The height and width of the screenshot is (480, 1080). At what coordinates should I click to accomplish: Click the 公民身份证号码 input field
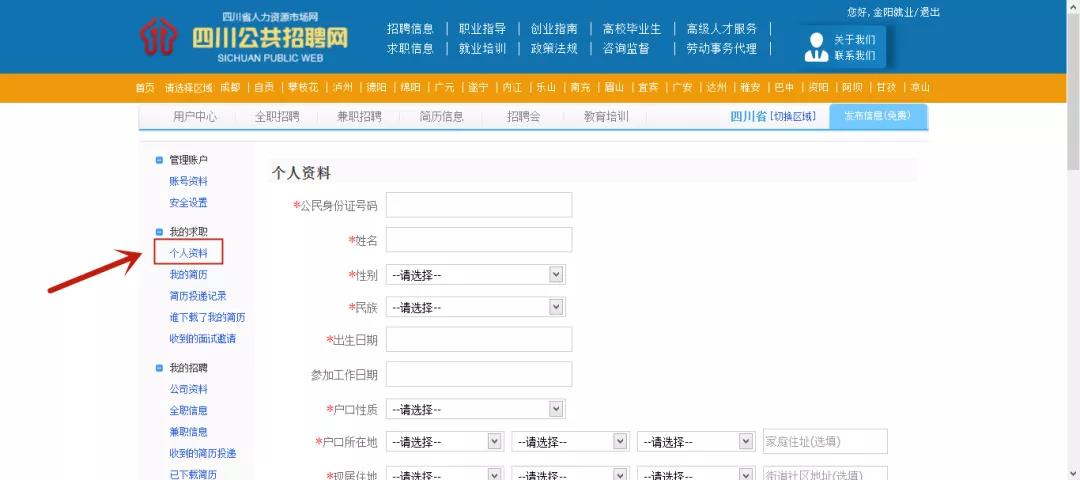[x=478, y=205]
